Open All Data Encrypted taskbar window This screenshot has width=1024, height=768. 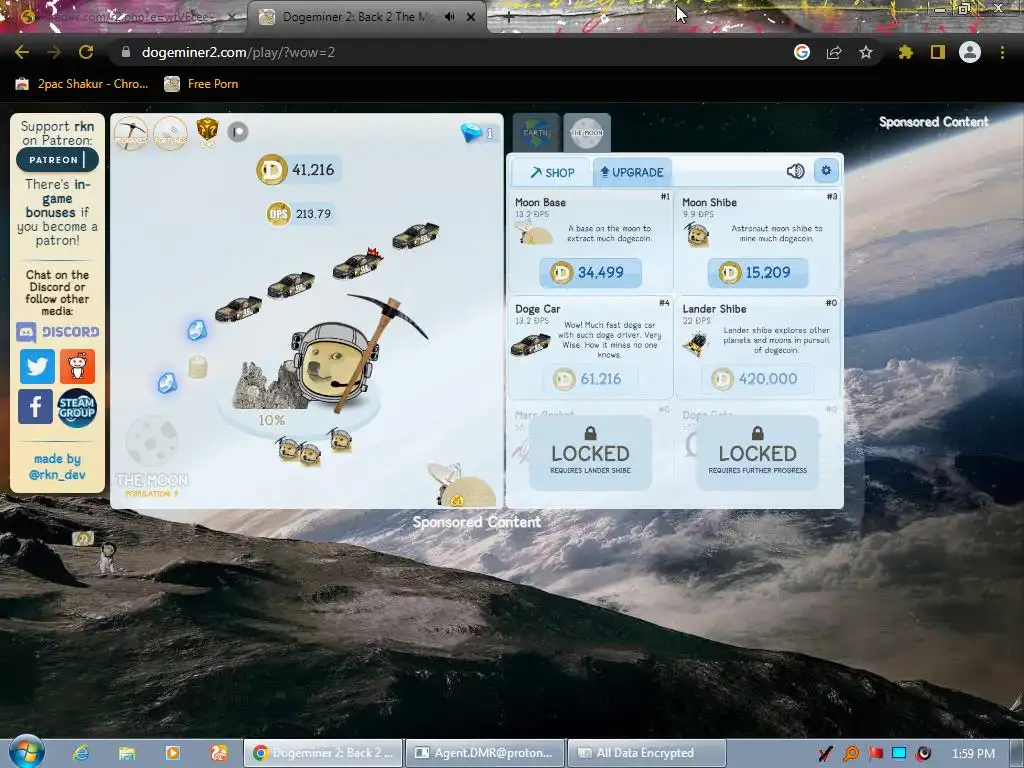coord(647,753)
